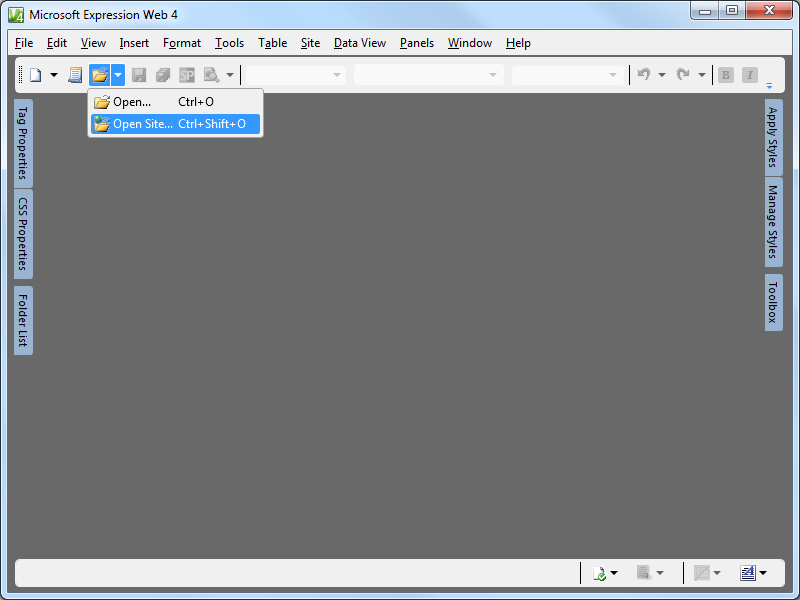Click the compatibility check status bar icon

coord(599,573)
